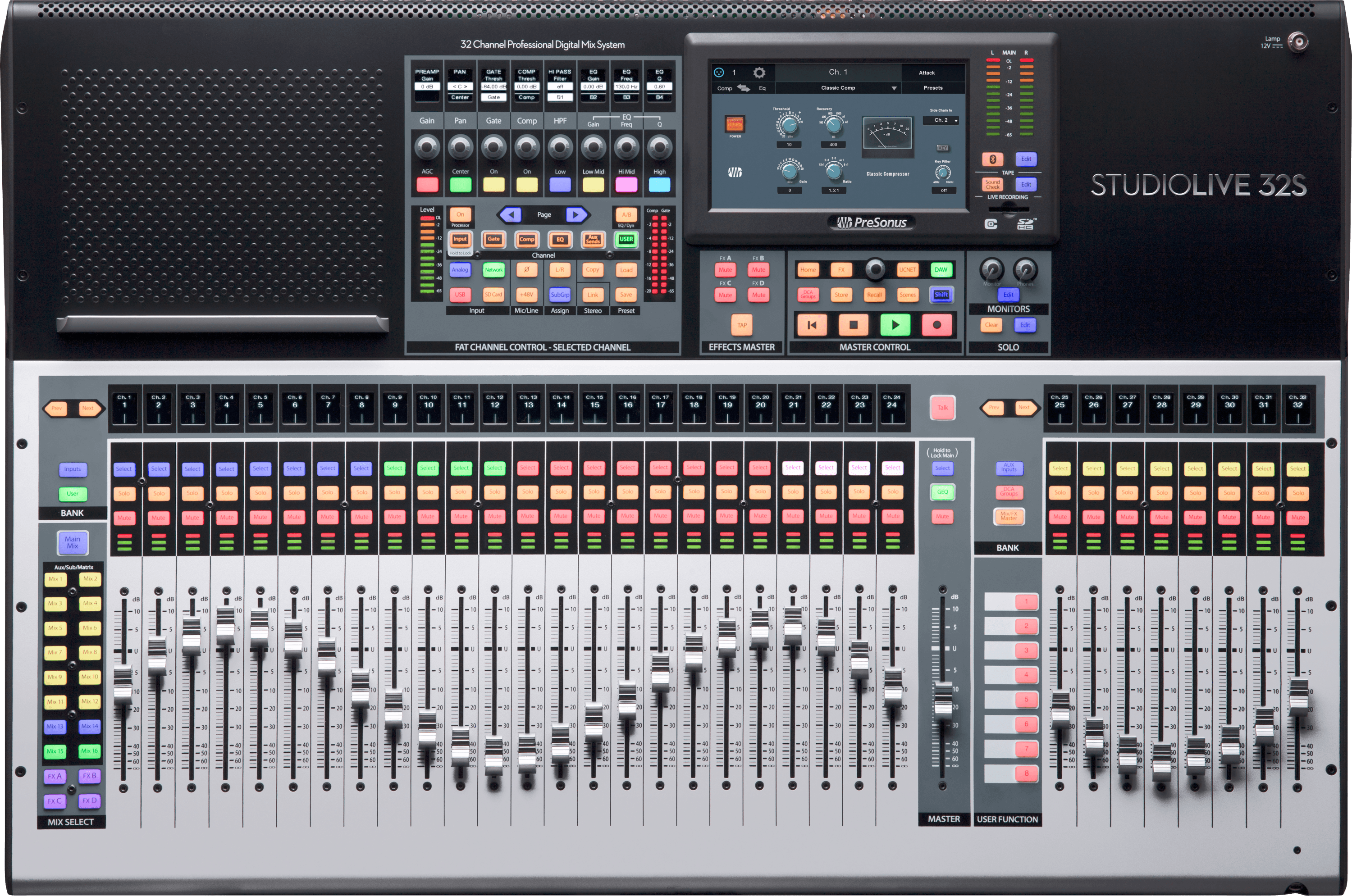Open the Presets tab on touchscreen

tap(933, 88)
